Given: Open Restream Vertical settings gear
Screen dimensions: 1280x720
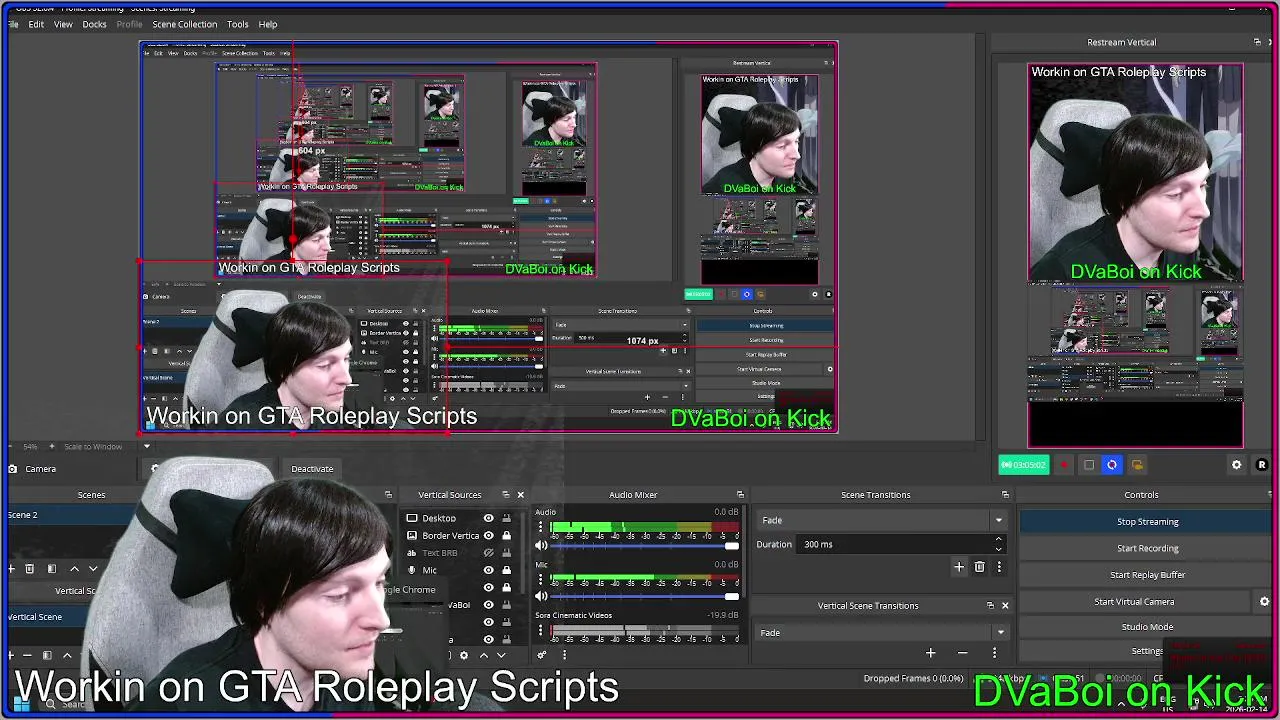Looking at the screenshot, I should click(x=1237, y=465).
